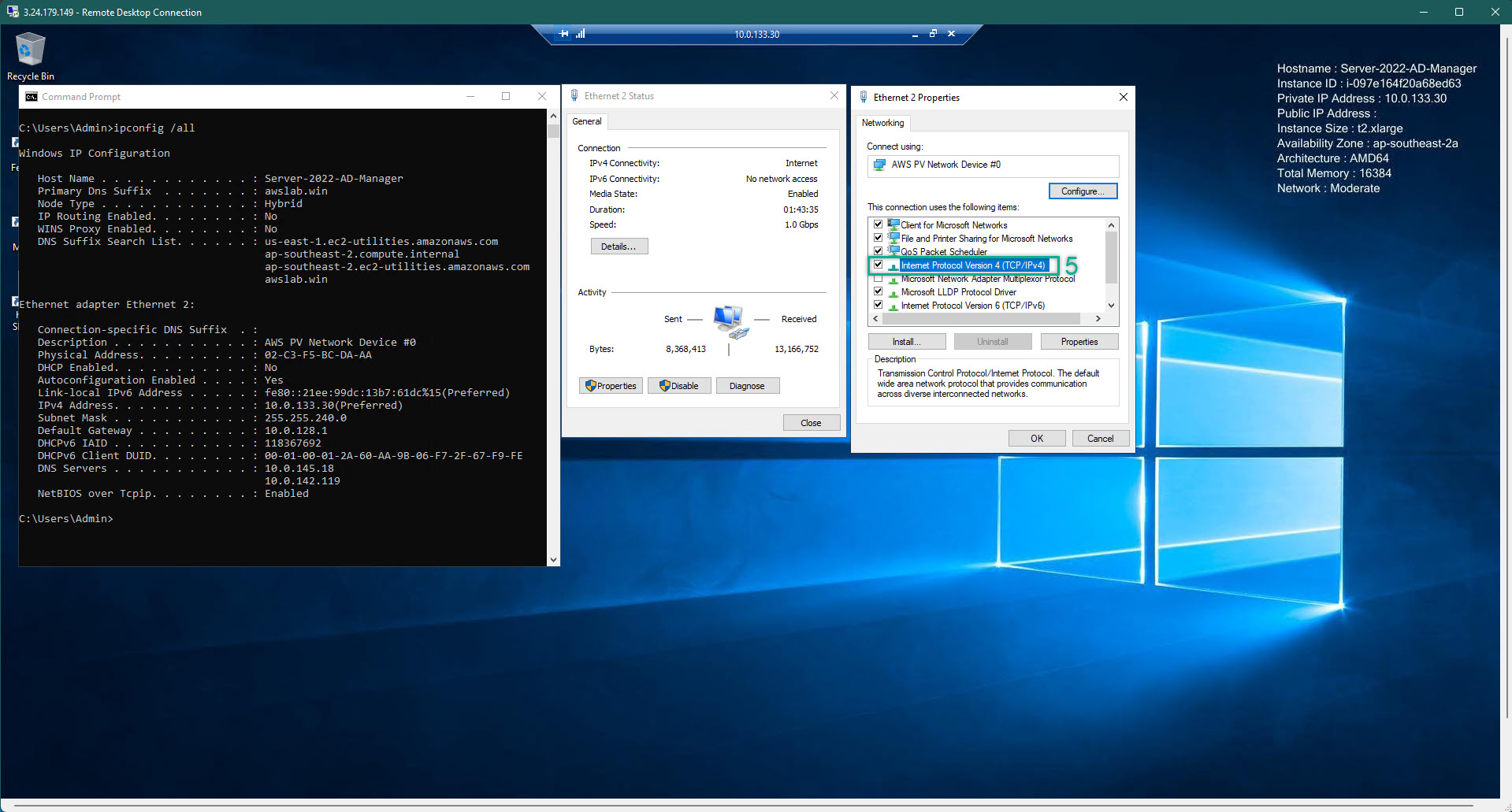Select the Networking tab in Properties
This screenshot has height=812, width=1512.
[882, 123]
